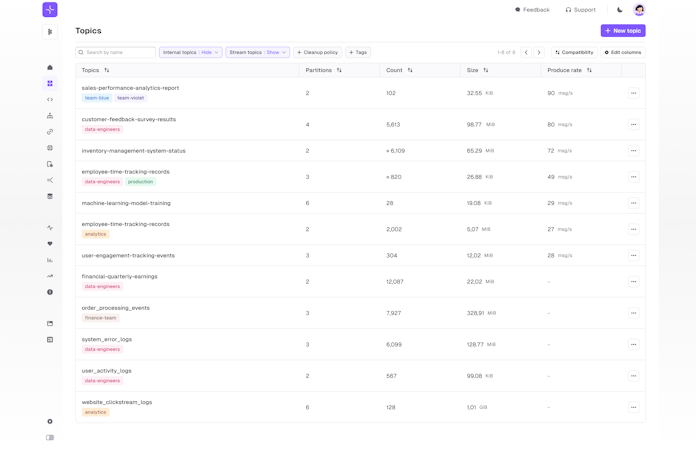Click the production tag on employee-time-tracking-records
This screenshot has height=450, width=696.
140,182
